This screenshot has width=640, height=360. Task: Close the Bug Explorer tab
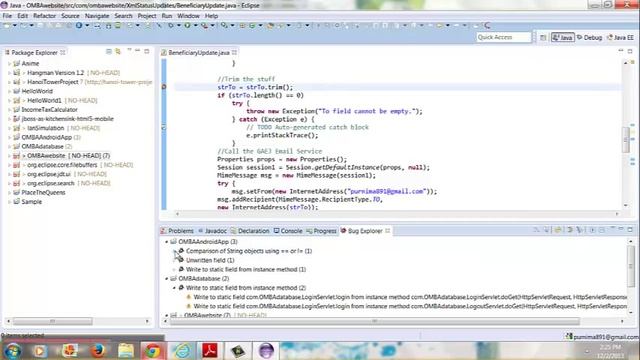387,231
